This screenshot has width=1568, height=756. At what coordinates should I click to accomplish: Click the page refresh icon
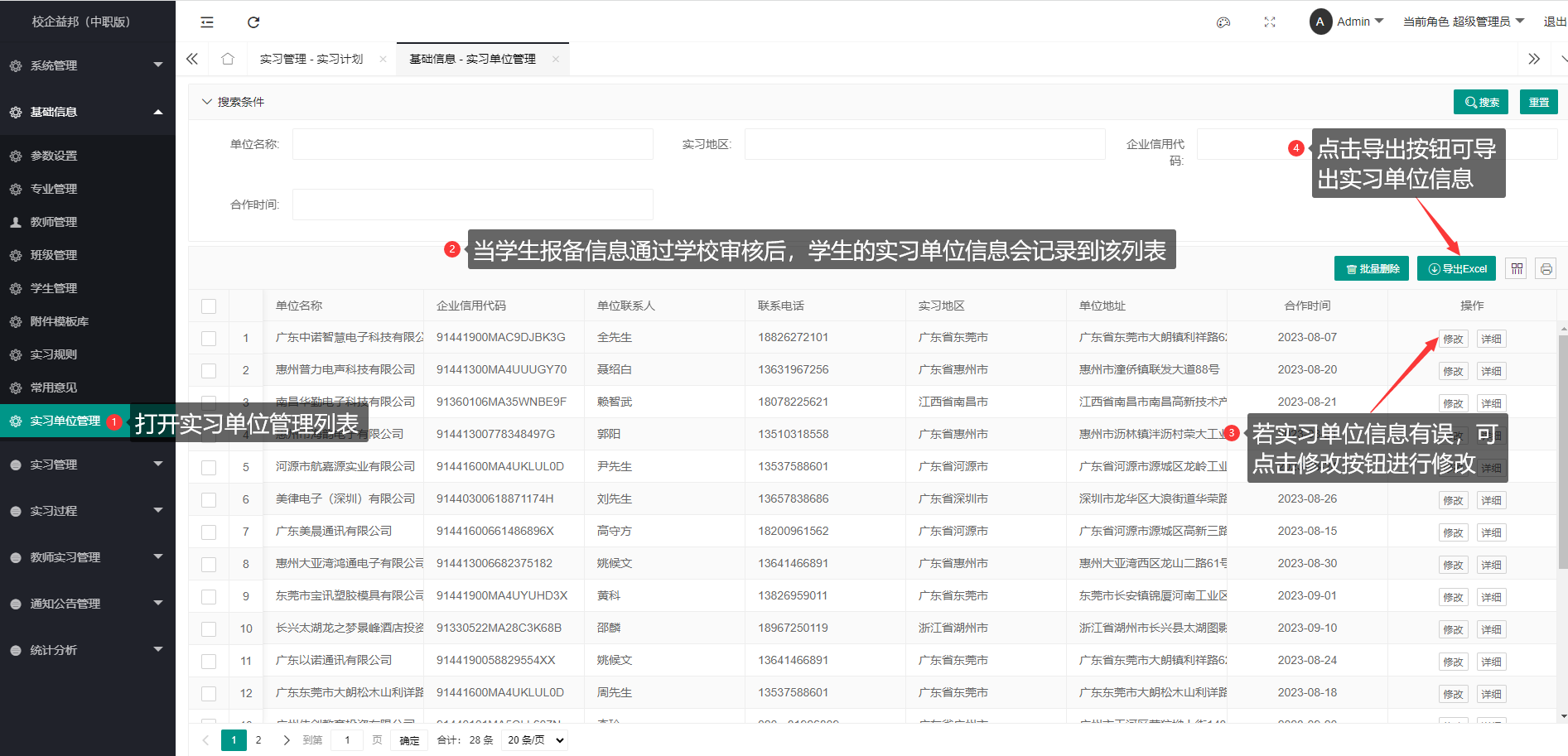click(x=253, y=22)
